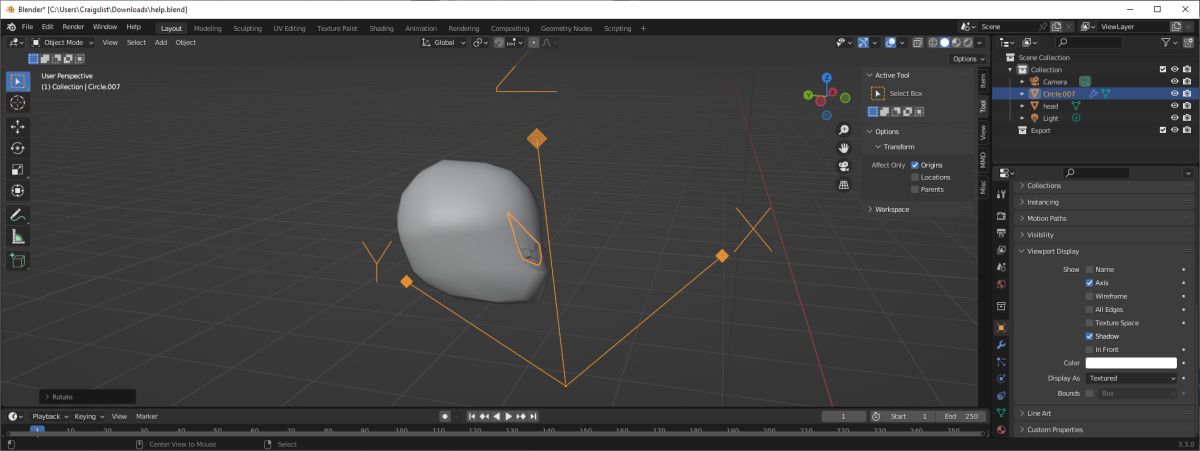Expand the Workspace panel

click(892, 209)
